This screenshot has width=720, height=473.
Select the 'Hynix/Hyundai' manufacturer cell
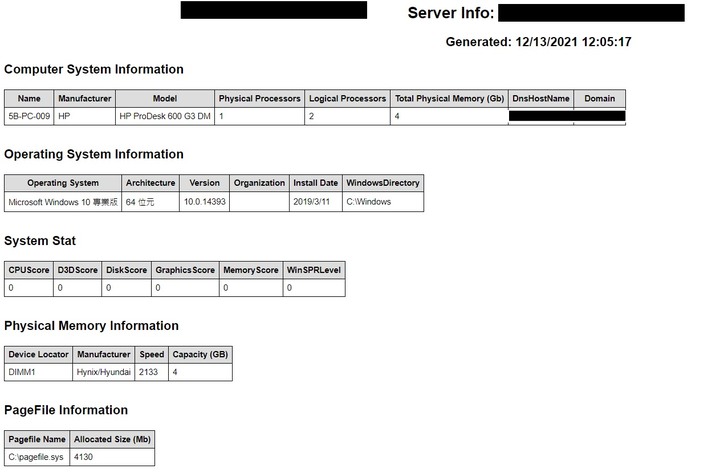[104, 372]
